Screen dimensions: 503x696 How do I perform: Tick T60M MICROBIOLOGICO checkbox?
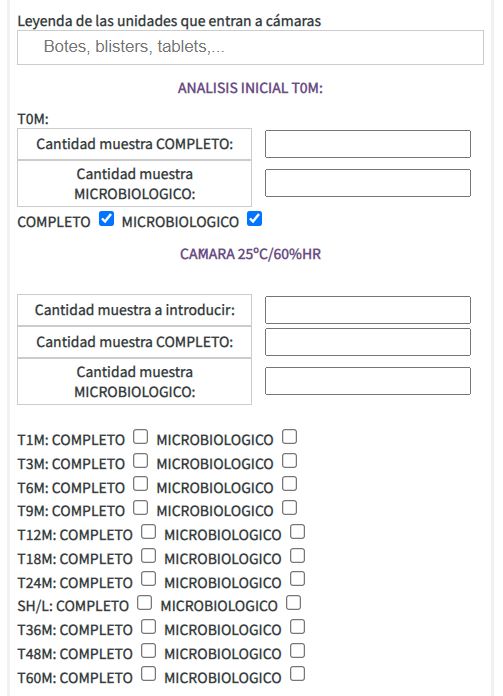click(x=297, y=674)
